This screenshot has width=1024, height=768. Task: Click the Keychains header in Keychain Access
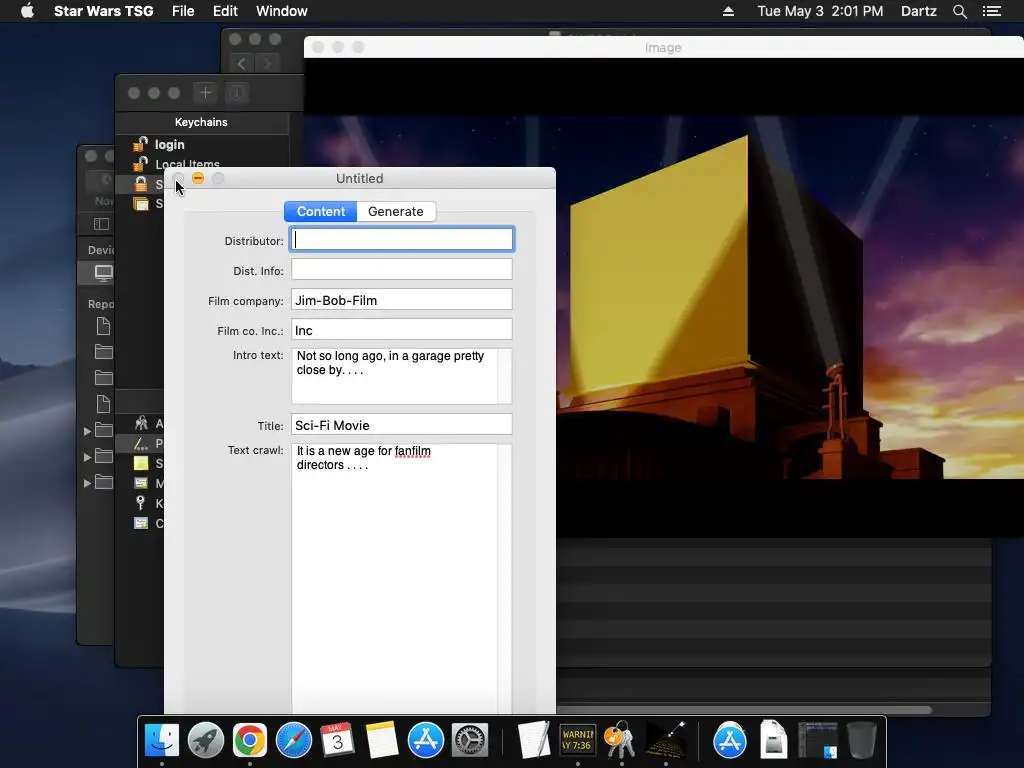pyautogui.click(x=201, y=122)
